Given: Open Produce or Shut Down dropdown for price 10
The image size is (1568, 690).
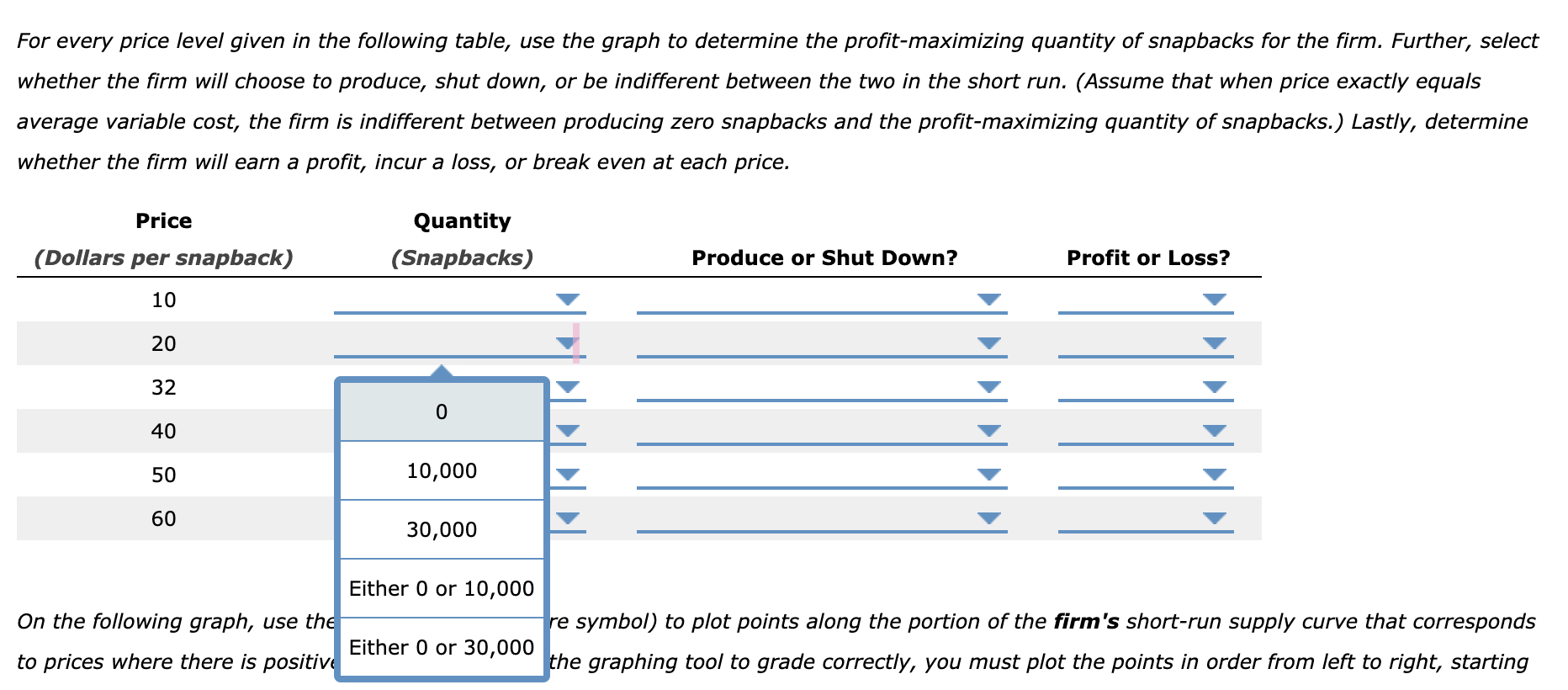Looking at the screenshot, I should [x=989, y=299].
